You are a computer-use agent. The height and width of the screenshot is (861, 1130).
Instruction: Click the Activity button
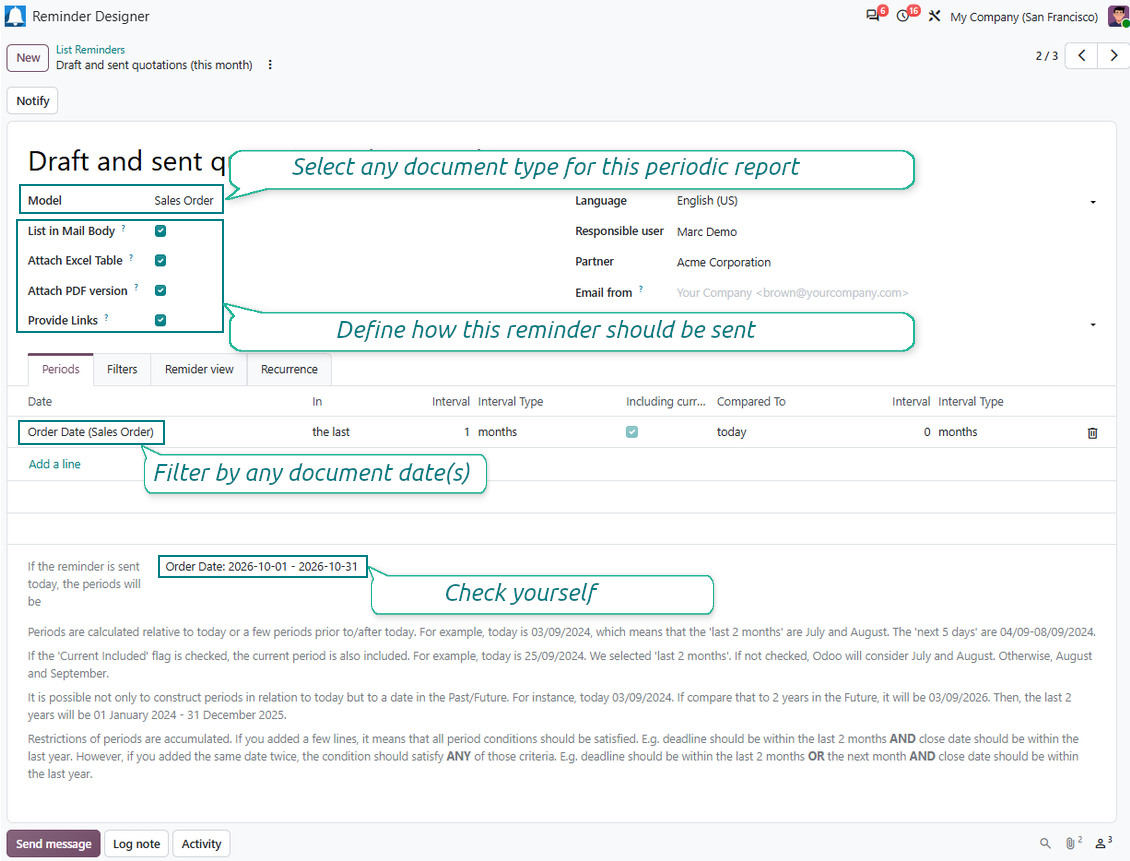[201, 844]
